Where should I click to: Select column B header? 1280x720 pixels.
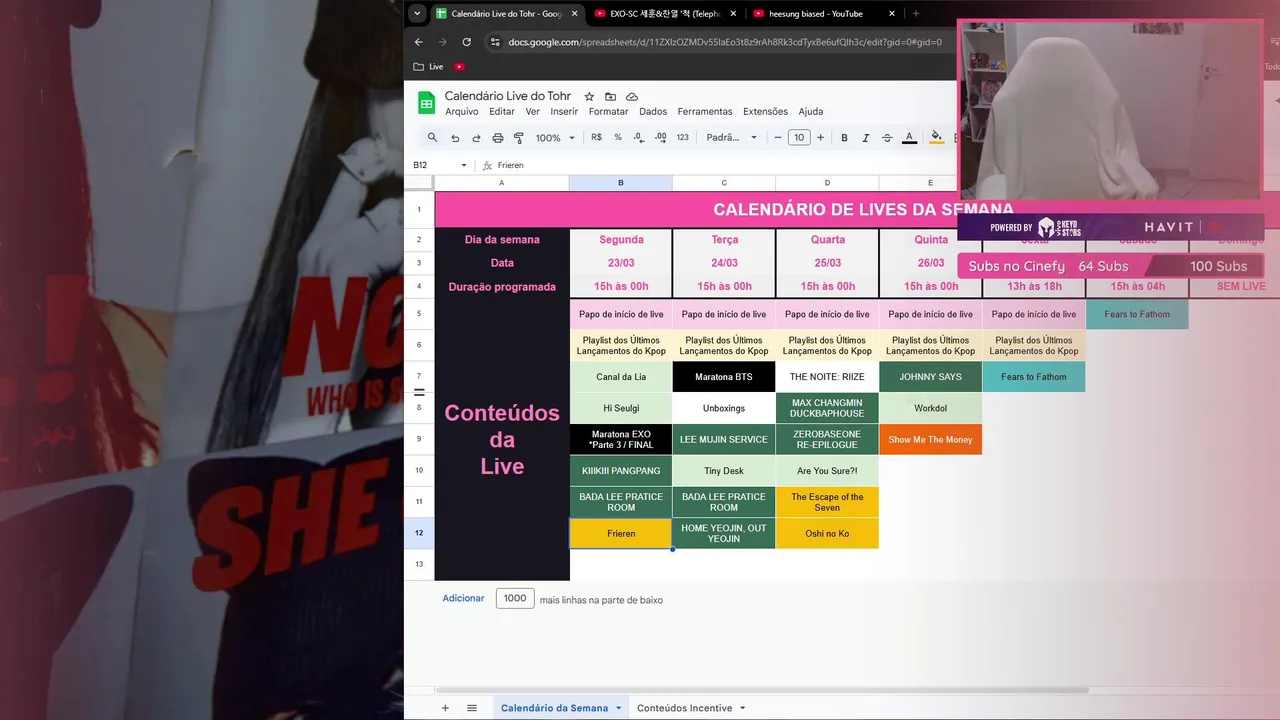click(x=620, y=183)
